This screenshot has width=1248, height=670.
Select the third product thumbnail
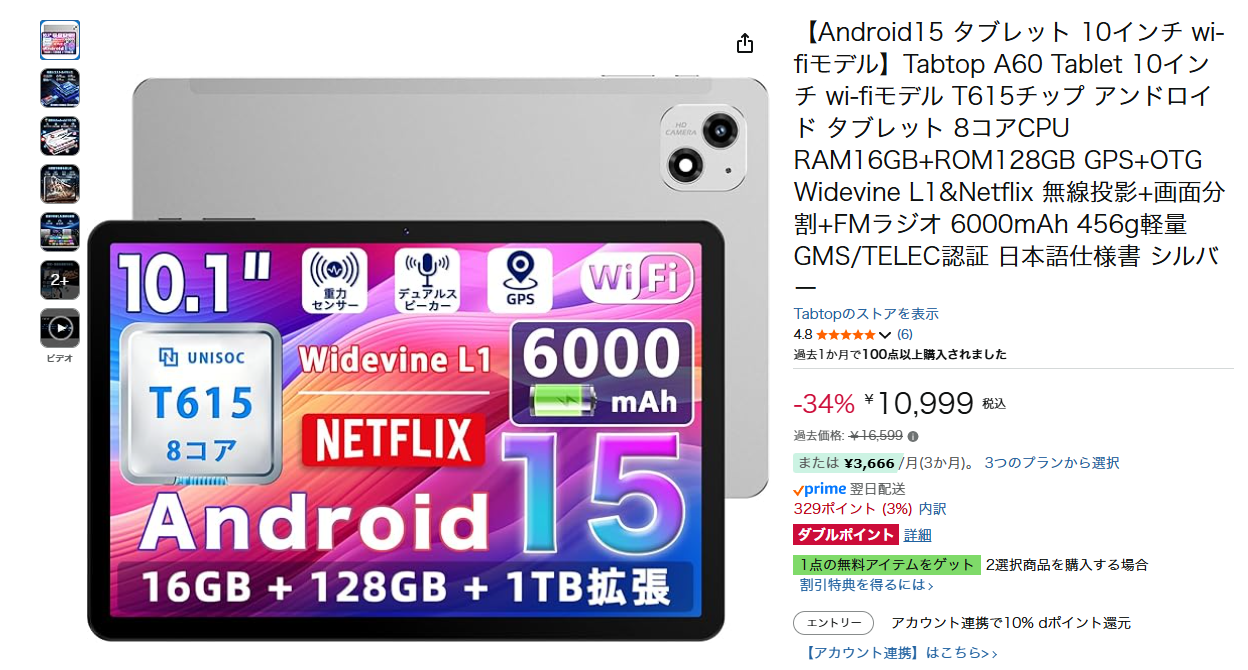60,136
